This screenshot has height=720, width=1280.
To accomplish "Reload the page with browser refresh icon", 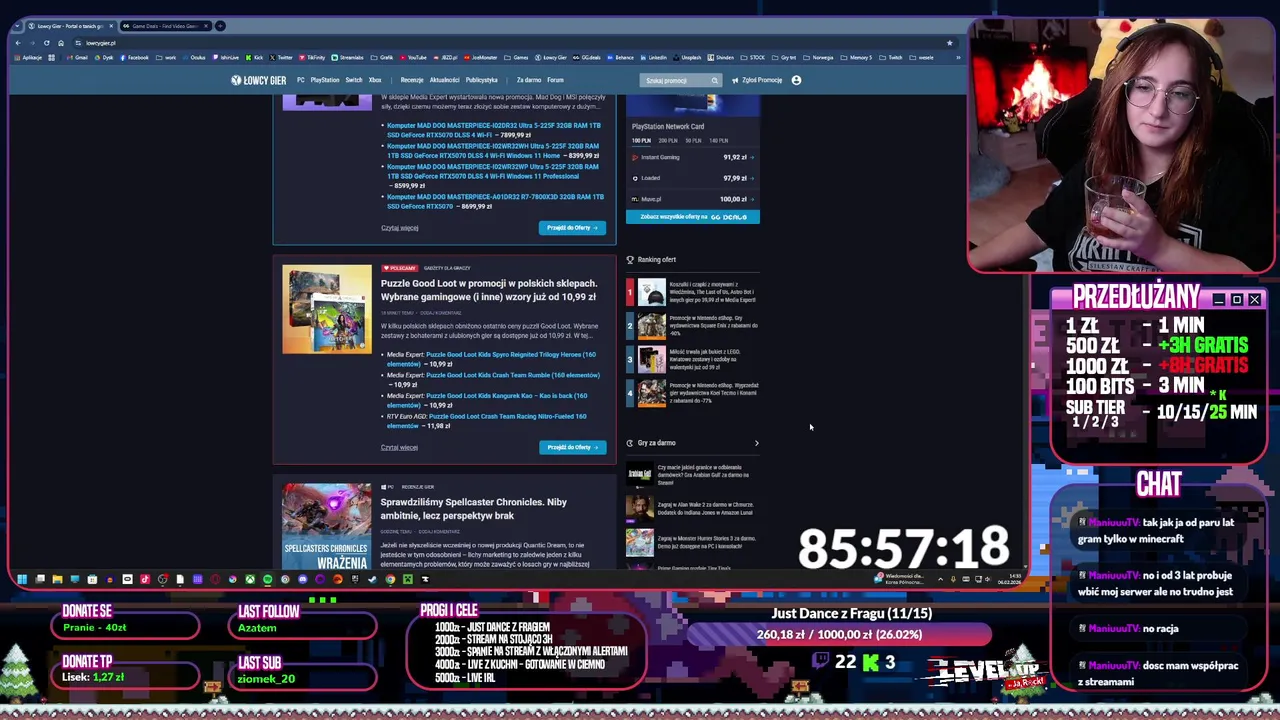I will pos(46,43).
